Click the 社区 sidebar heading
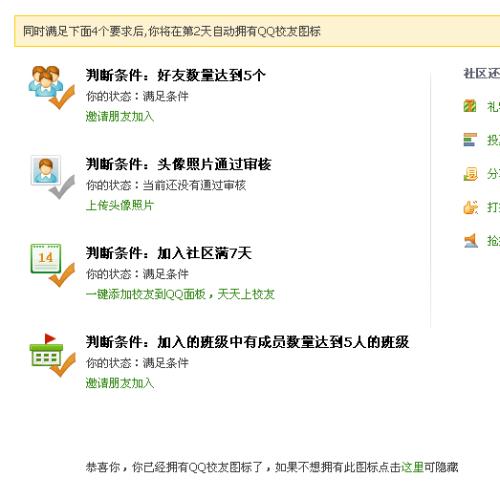This screenshot has width=500, height=490. coord(482,74)
